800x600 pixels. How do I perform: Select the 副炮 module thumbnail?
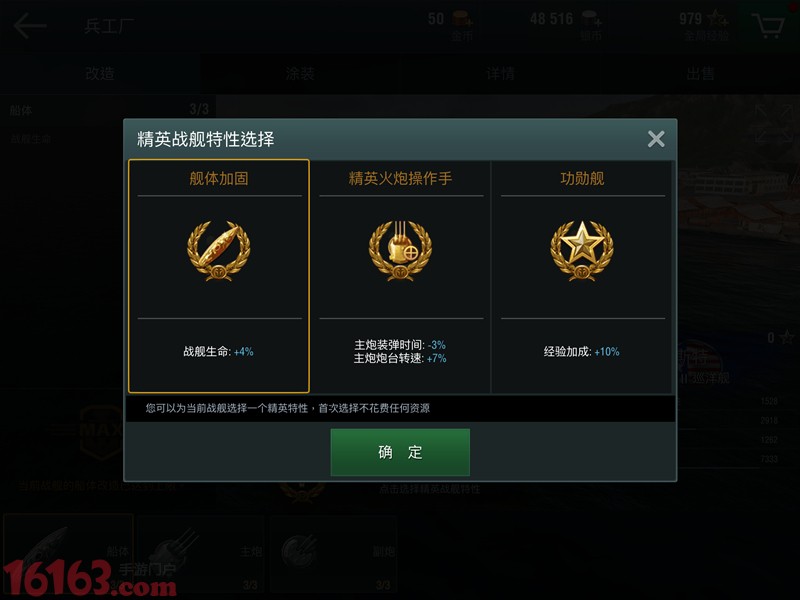(x=334, y=553)
